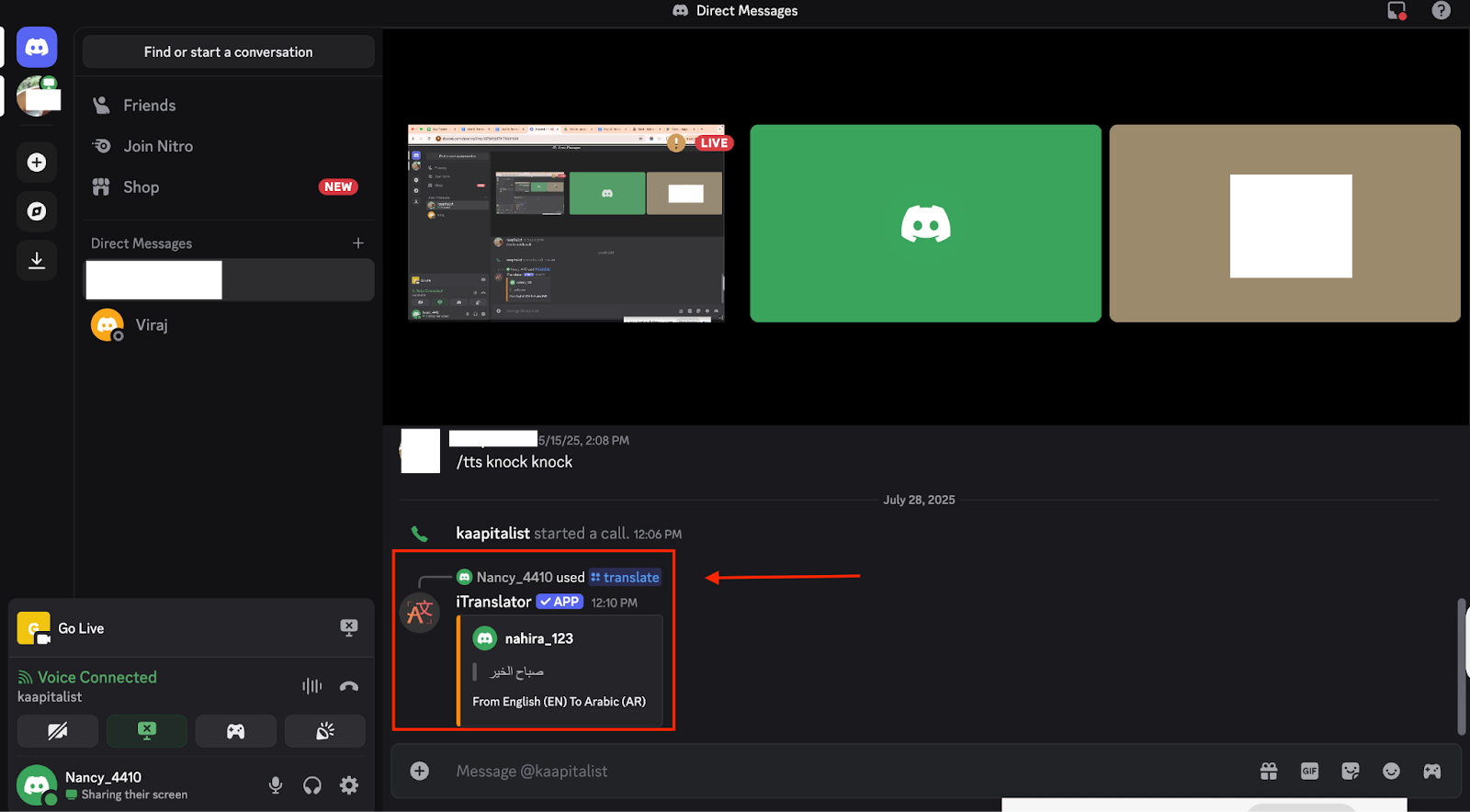1470x812 pixels.
Task: Open Discord home Direct Messages icon
Action: [37, 48]
